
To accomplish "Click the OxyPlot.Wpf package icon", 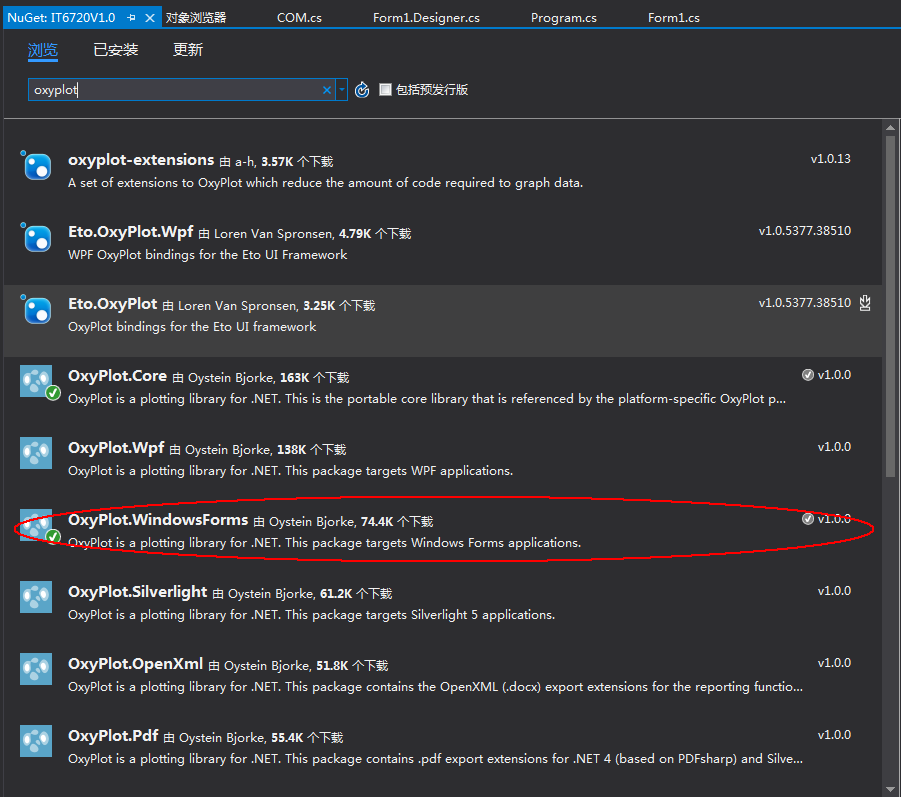I will [37, 453].
